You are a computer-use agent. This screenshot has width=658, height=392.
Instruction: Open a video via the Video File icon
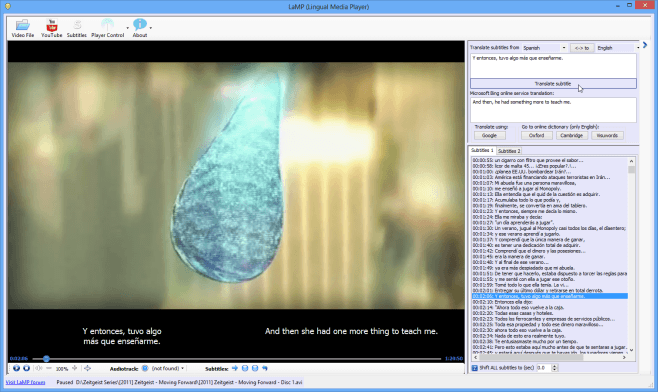pos(23,28)
